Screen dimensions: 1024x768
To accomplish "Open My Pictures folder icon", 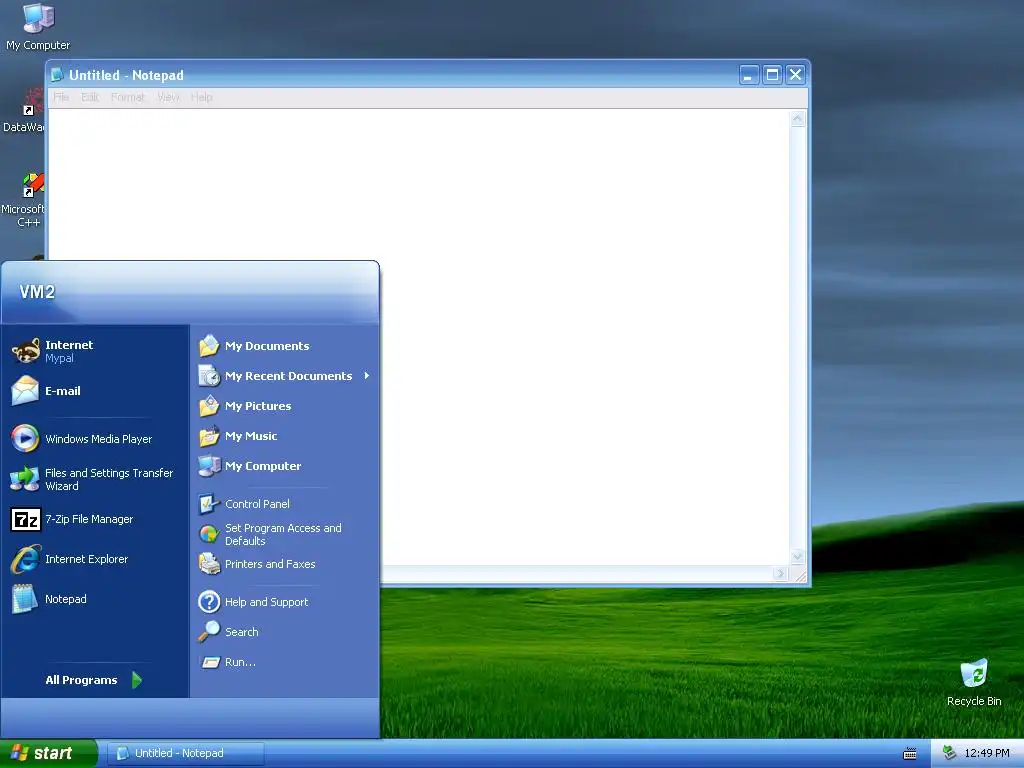I will pos(209,406).
